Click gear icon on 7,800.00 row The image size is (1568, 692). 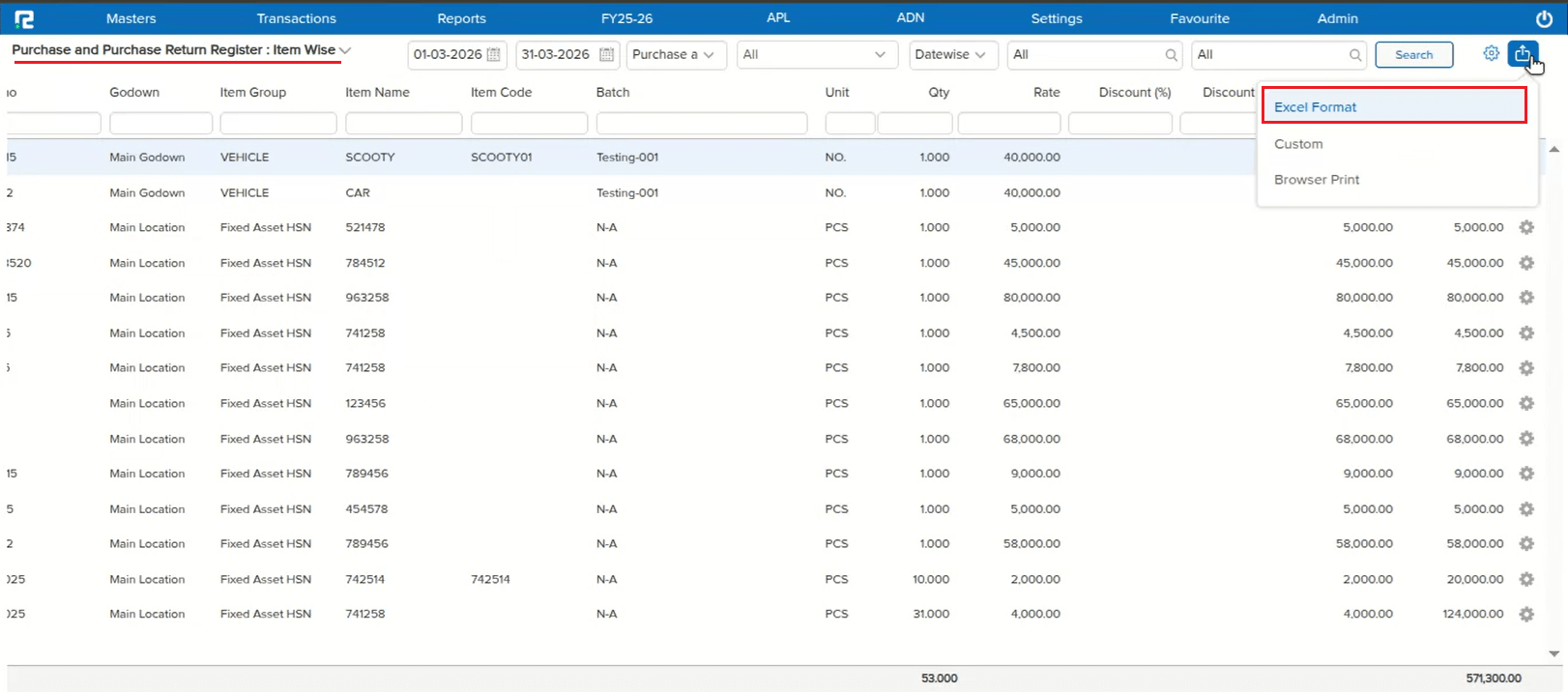[1526, 368]
